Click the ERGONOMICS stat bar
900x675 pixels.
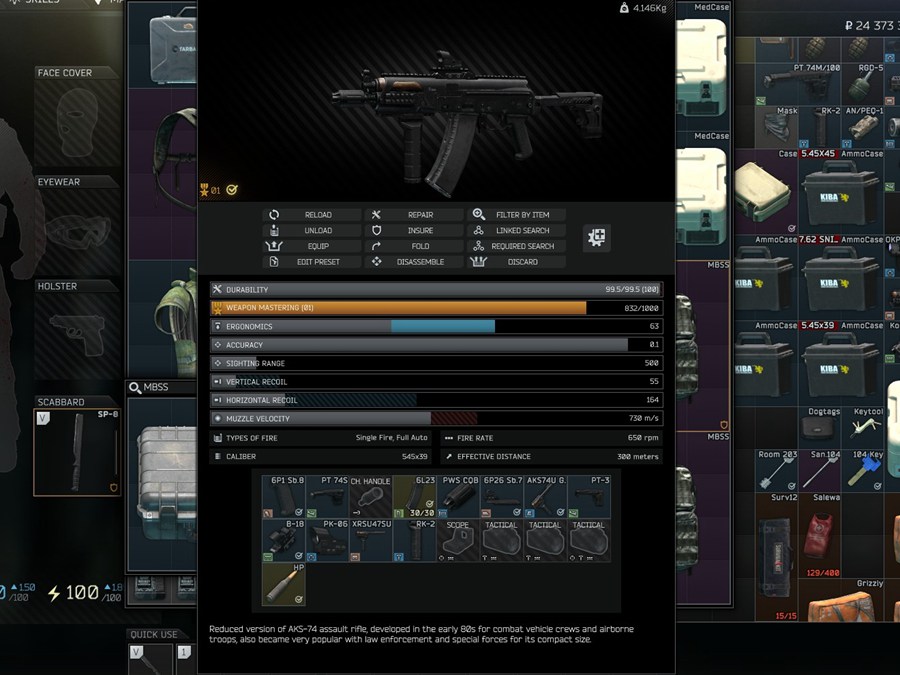[x=437, y=326]
